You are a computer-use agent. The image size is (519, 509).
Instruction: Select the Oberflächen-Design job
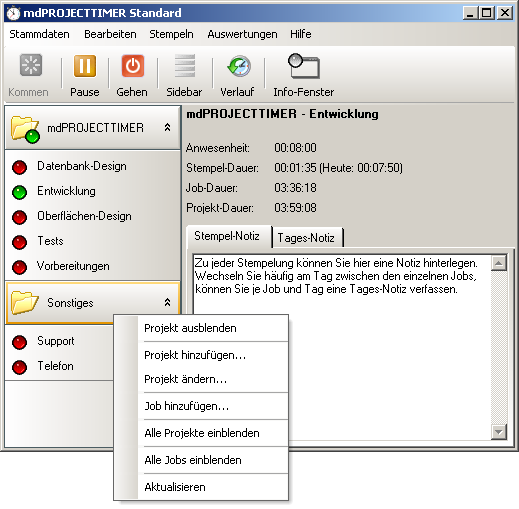[x=84, y=216]
